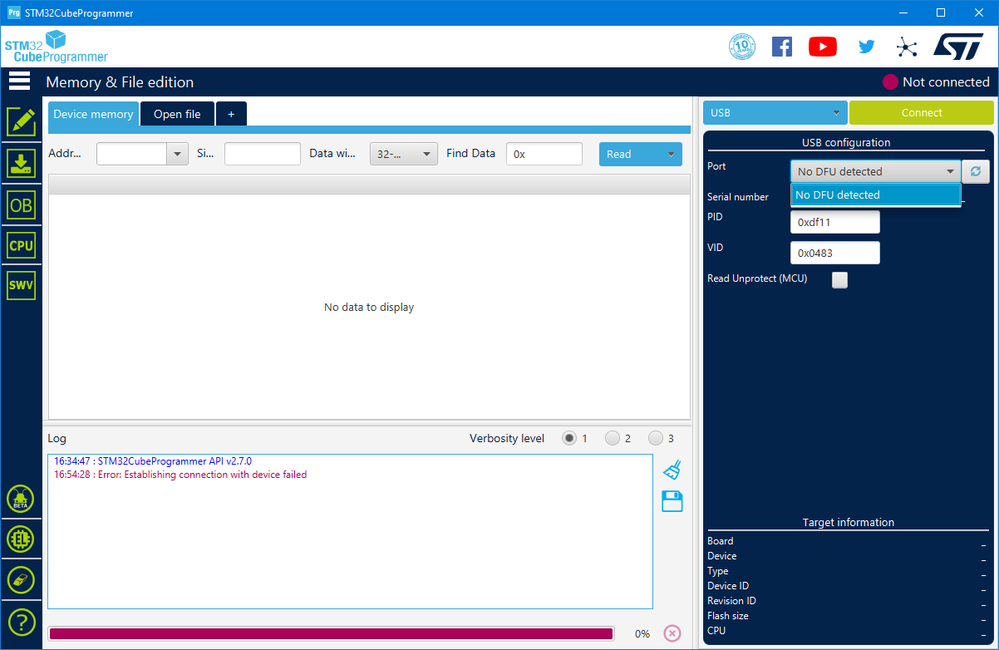Viewport: 999px width, 650px height.
Task: Expand the Read button dropdown arrow
Action: click(x=670, y=154)
